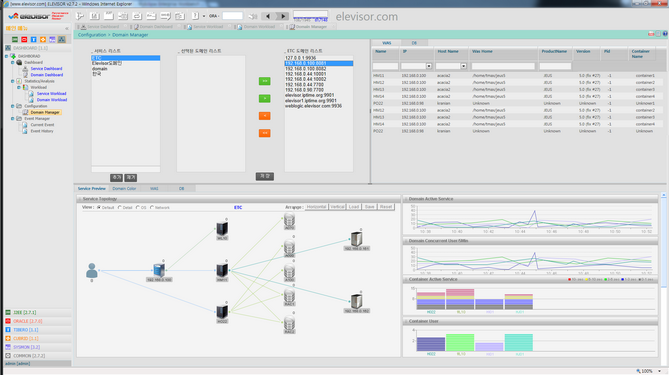Collapse main menu sidebar with double chevron

coord(67,29)
